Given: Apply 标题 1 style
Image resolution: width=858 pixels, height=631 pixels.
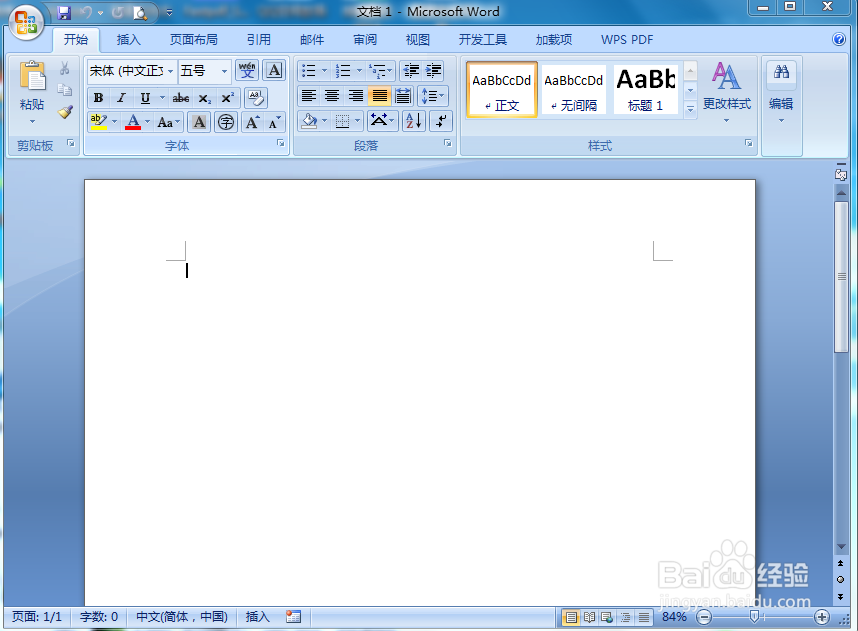Looking at the screenshot, I should 645,90.
